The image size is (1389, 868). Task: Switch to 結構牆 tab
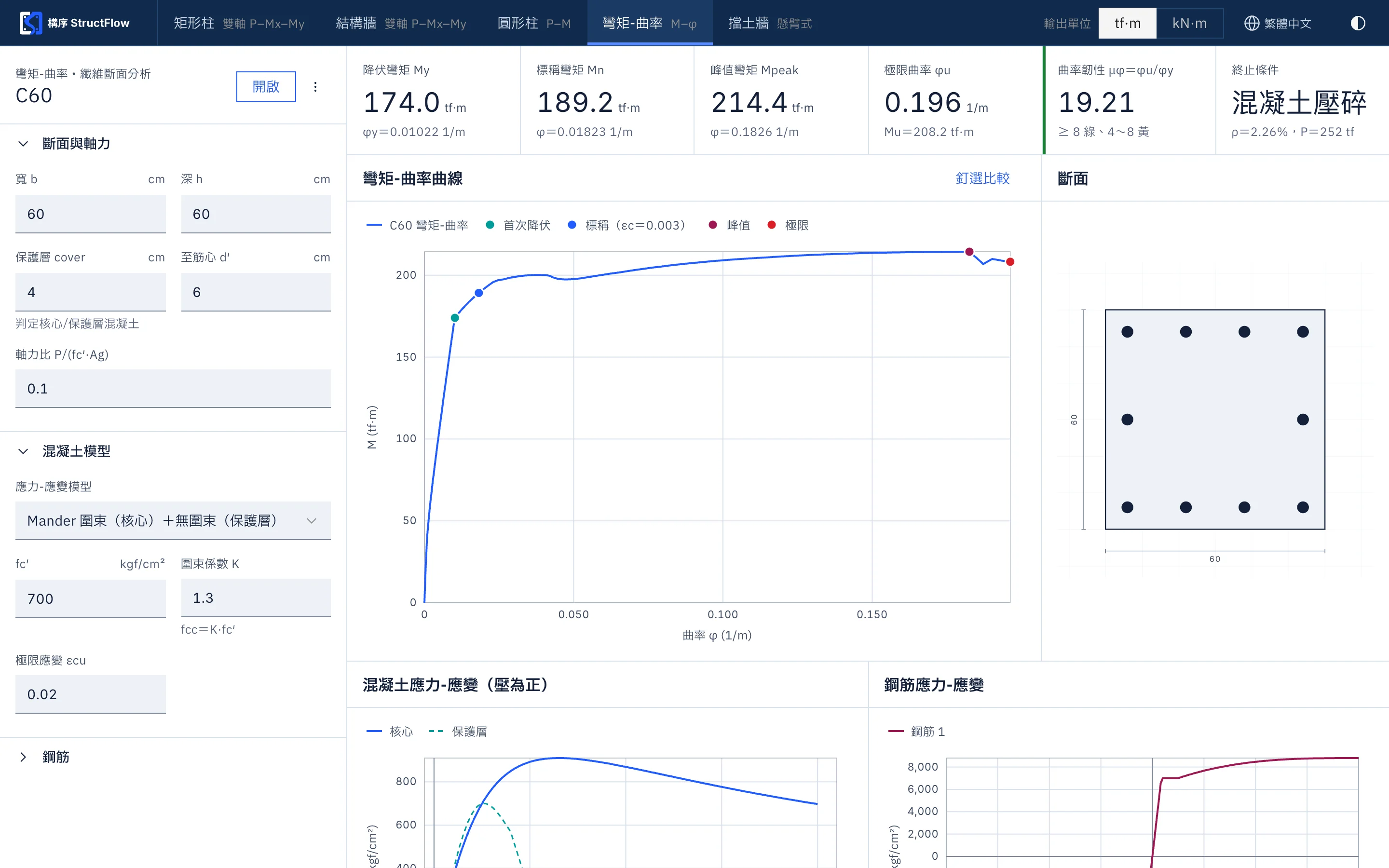tap(401, 23)
